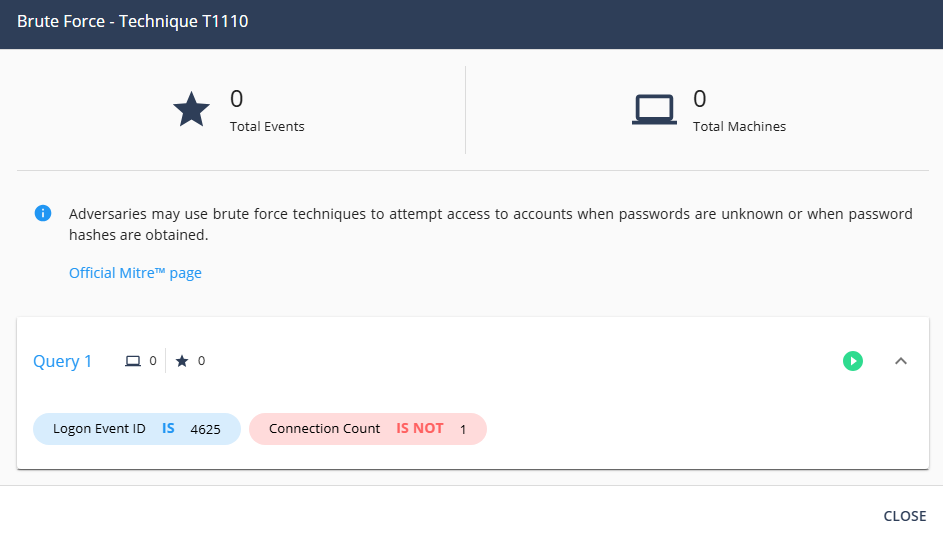Click the 4625 value in the Logon Event ID chip
This screenshot has height=540, width=943.
[x=205, y=429]
